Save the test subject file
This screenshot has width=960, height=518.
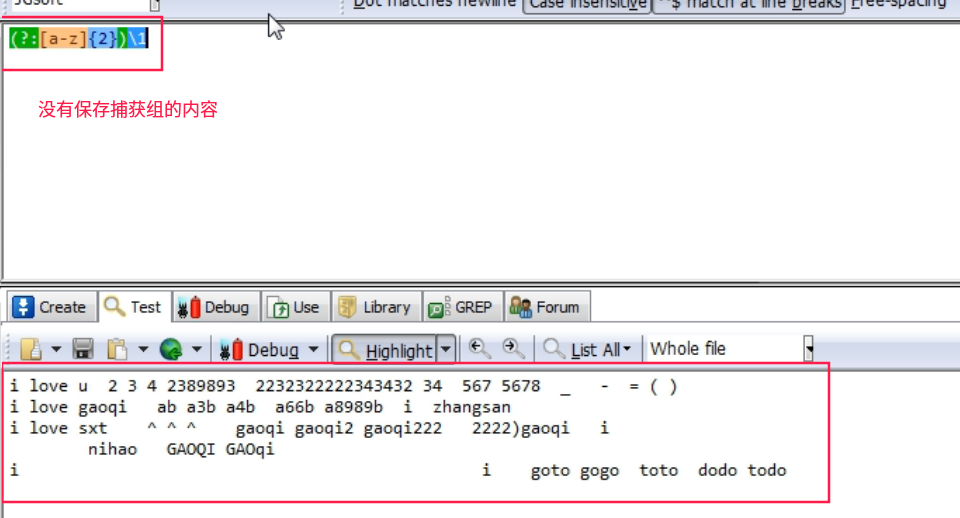point(83,349)
